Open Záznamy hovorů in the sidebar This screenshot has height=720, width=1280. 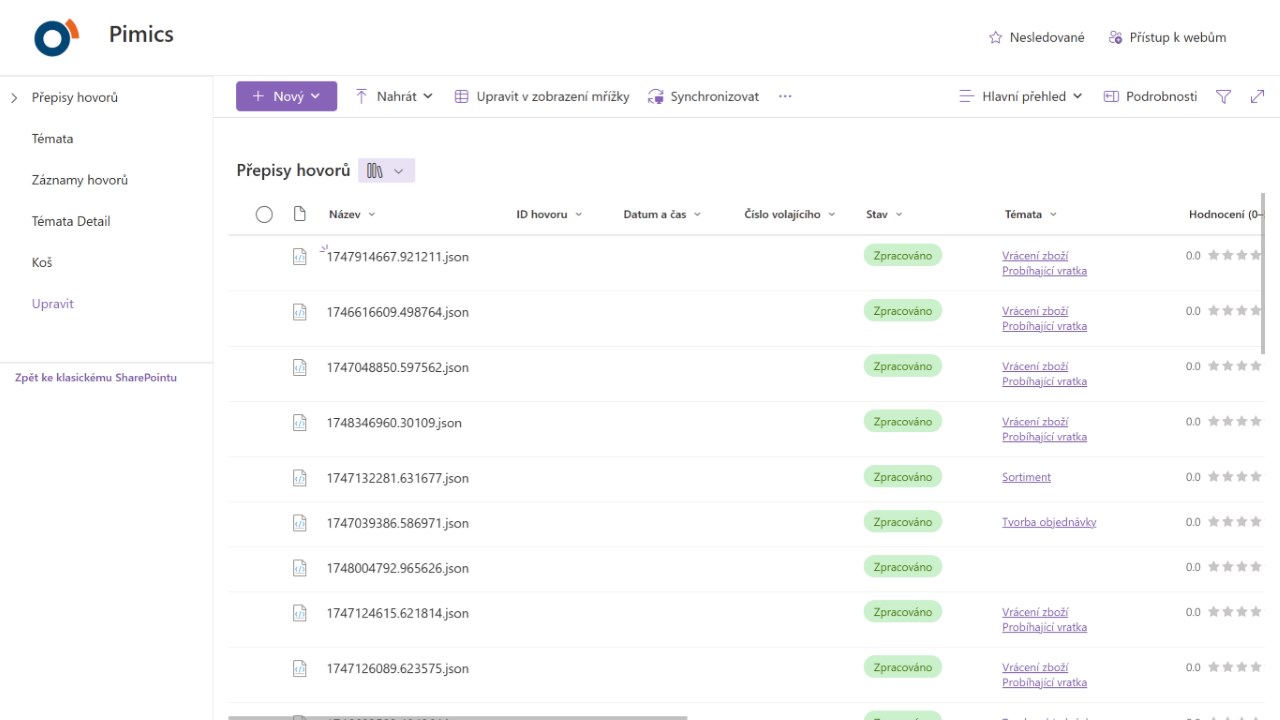click(x=80, y=180)
